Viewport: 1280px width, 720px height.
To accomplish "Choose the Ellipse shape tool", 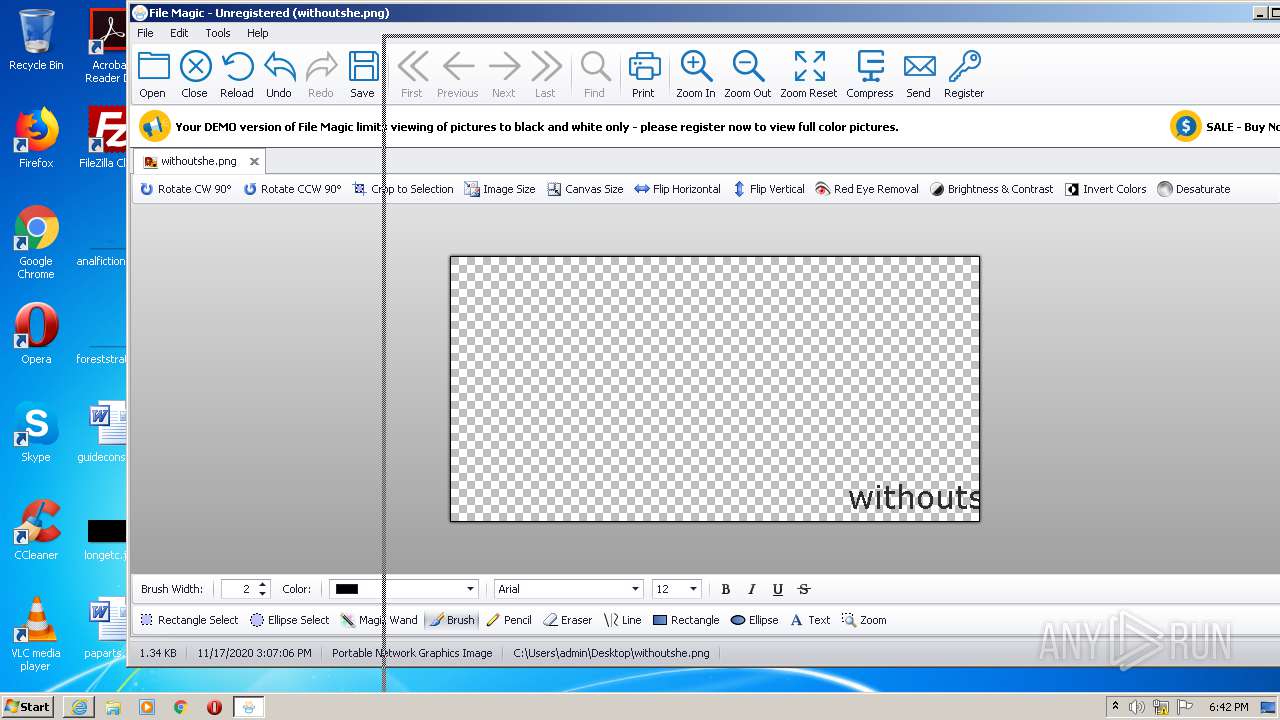I will pos(755,620).
